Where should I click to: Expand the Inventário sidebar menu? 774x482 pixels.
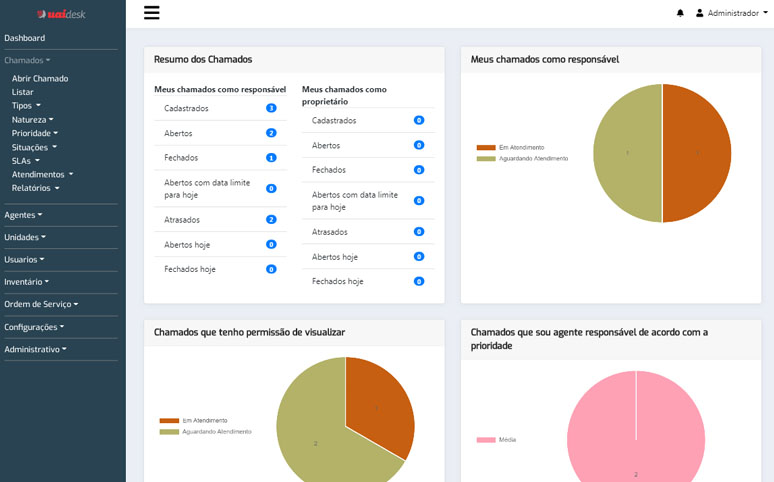(26, 282)
